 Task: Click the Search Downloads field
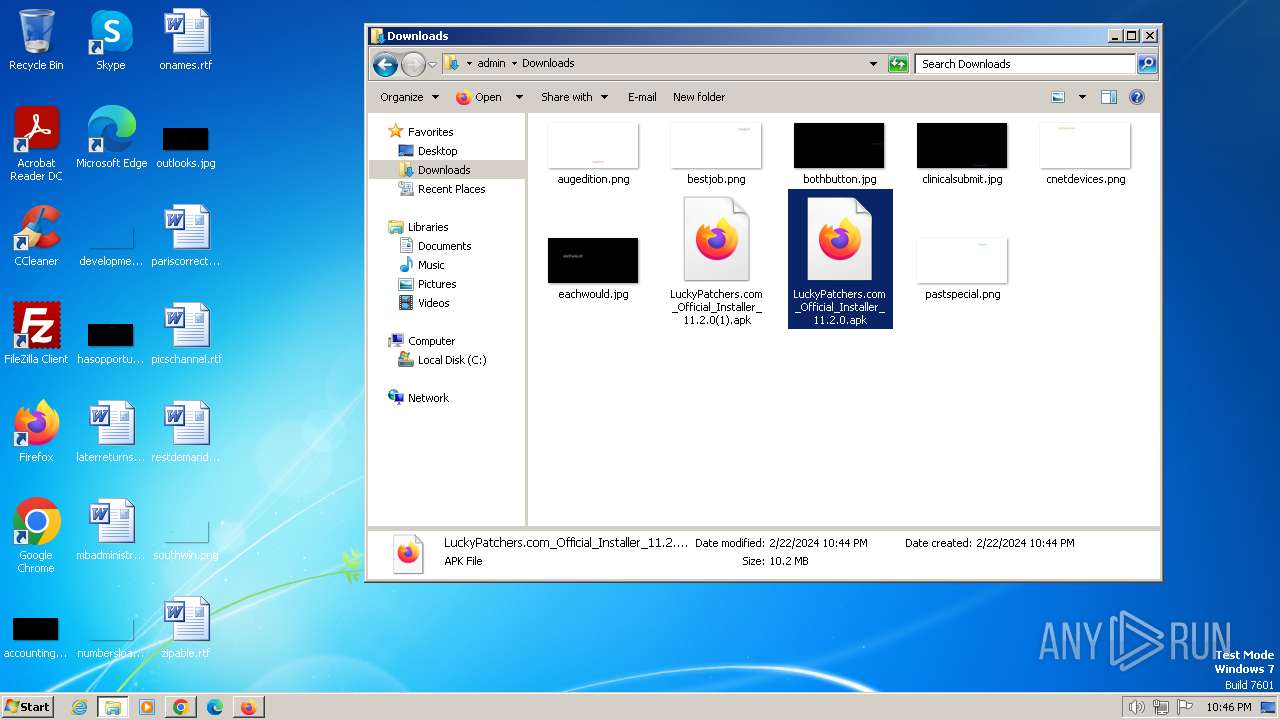point(1025,64)
